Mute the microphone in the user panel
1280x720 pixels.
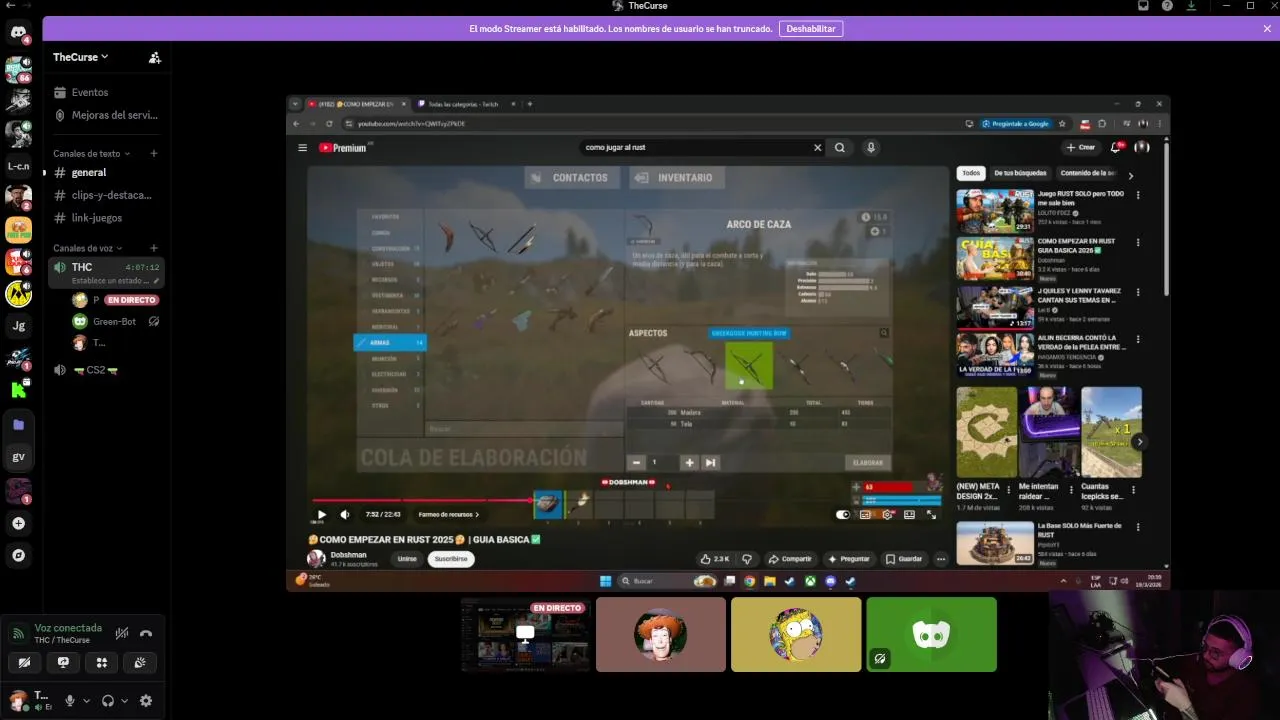(70, 701)
